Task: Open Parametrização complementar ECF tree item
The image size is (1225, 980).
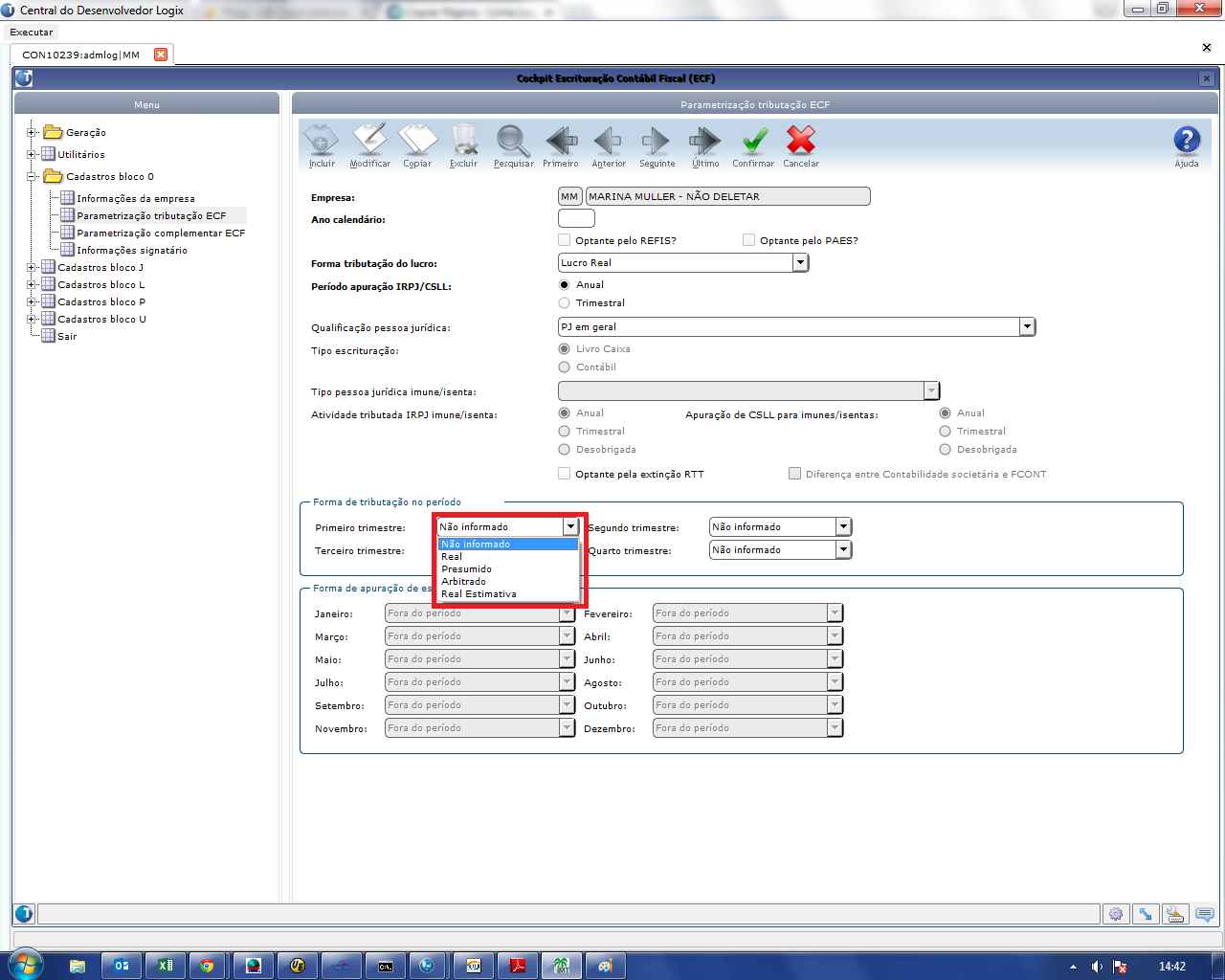Action: point(161,233)
